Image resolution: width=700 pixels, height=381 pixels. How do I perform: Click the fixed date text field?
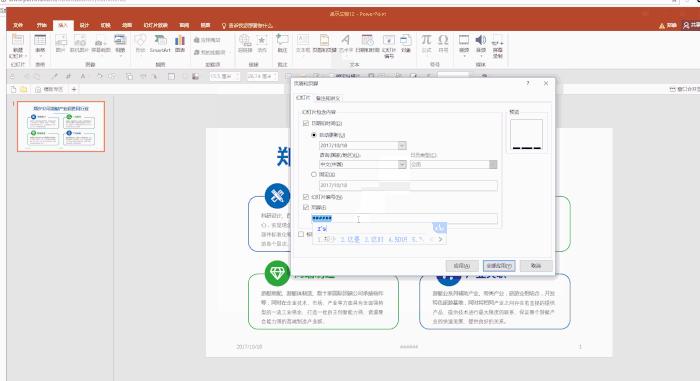click(x=408, y=185)
